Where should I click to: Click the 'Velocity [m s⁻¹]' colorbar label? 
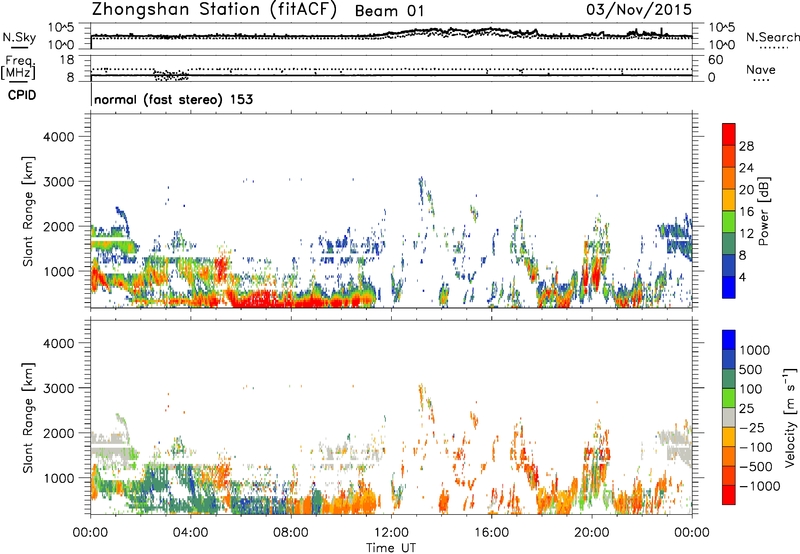pos(790,417)
